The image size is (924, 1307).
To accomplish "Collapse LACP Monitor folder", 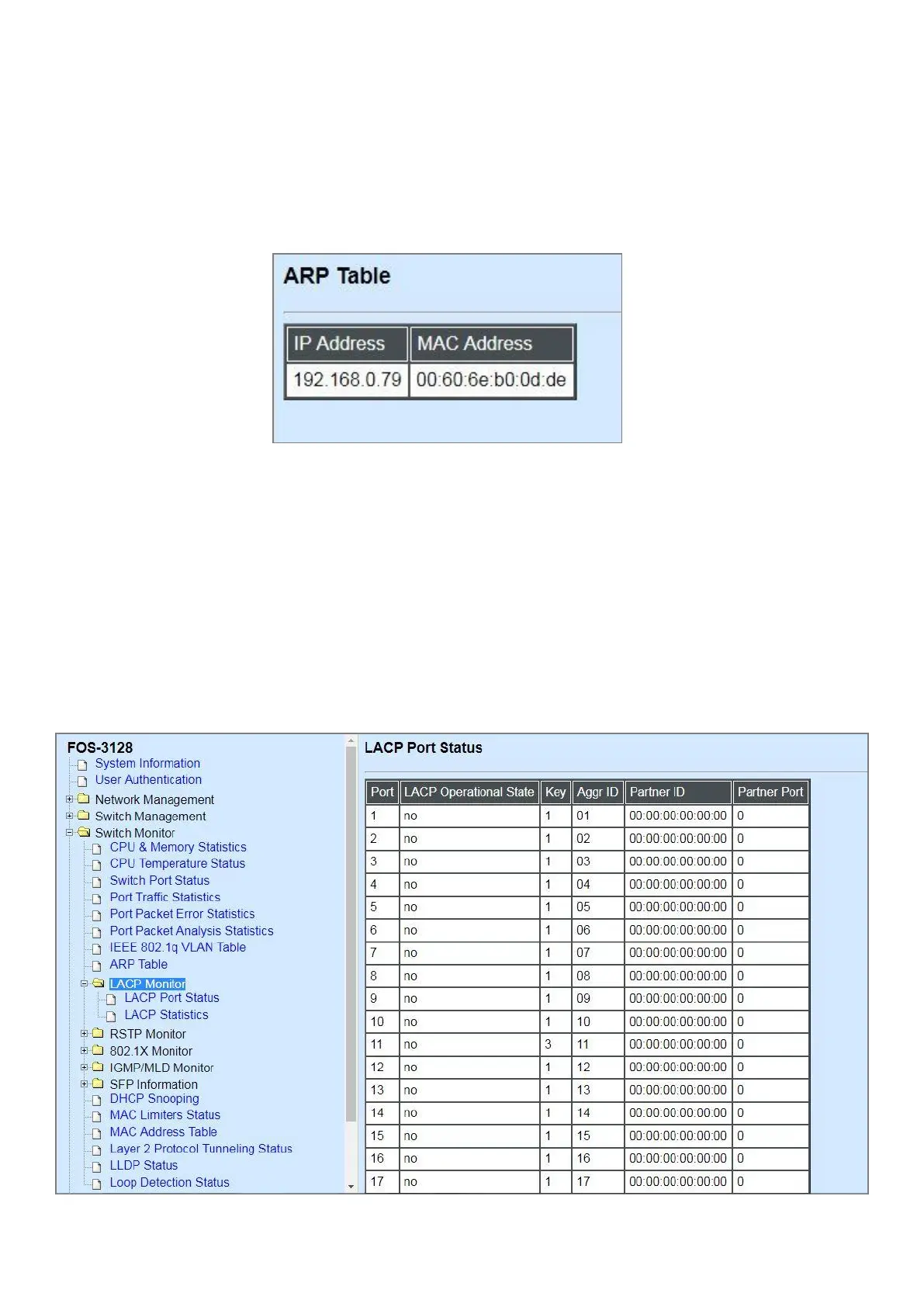I will click(85, 983).
